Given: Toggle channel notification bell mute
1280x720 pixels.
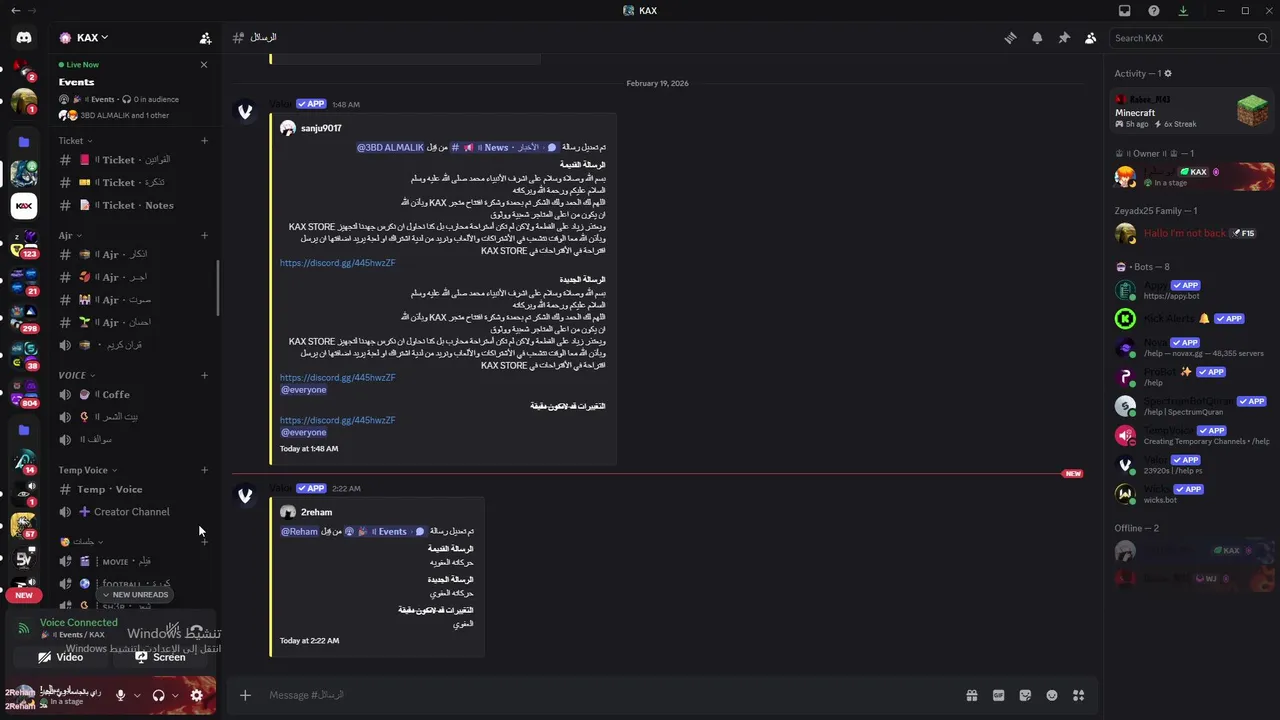Looking at the screenshot, I should (x=1037, y=38).
